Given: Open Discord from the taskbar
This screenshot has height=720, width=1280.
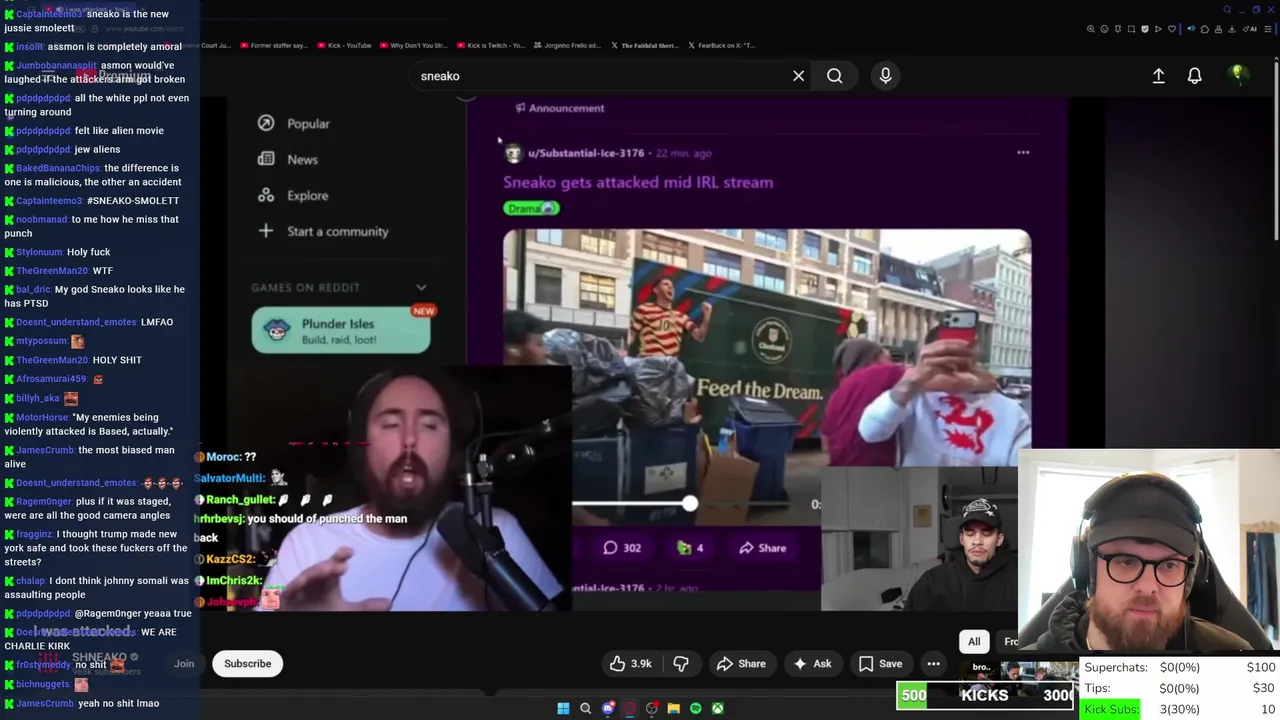Looking at the screenshot, I should [607, 709].
